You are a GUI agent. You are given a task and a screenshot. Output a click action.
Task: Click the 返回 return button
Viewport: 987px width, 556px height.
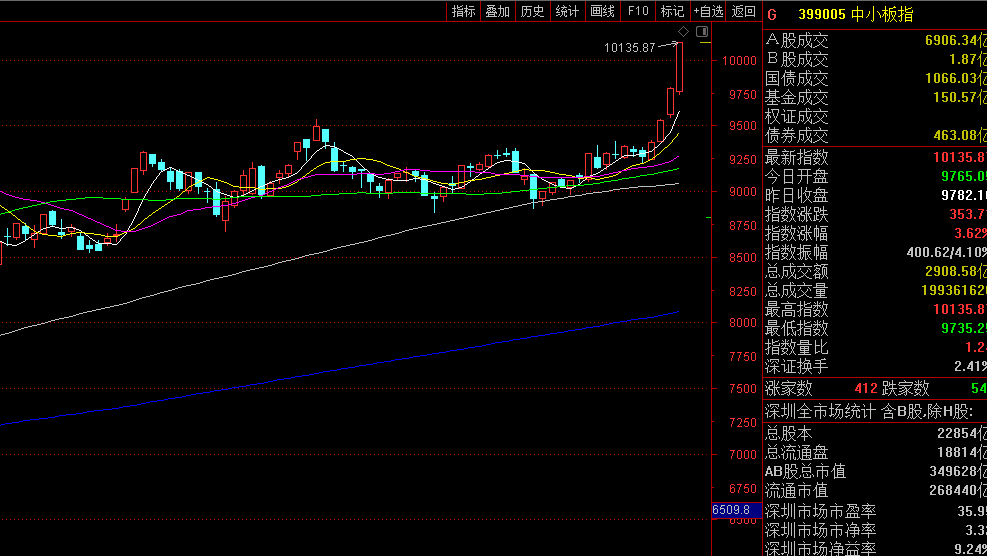coord(744,11)
